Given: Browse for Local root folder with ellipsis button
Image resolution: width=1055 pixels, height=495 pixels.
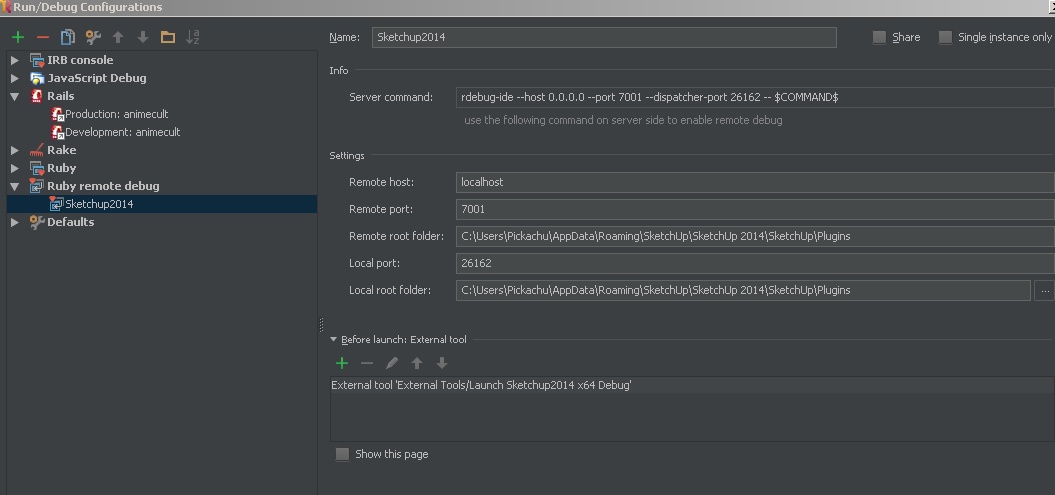Looking at the screenshot, I should point(1044,291).
